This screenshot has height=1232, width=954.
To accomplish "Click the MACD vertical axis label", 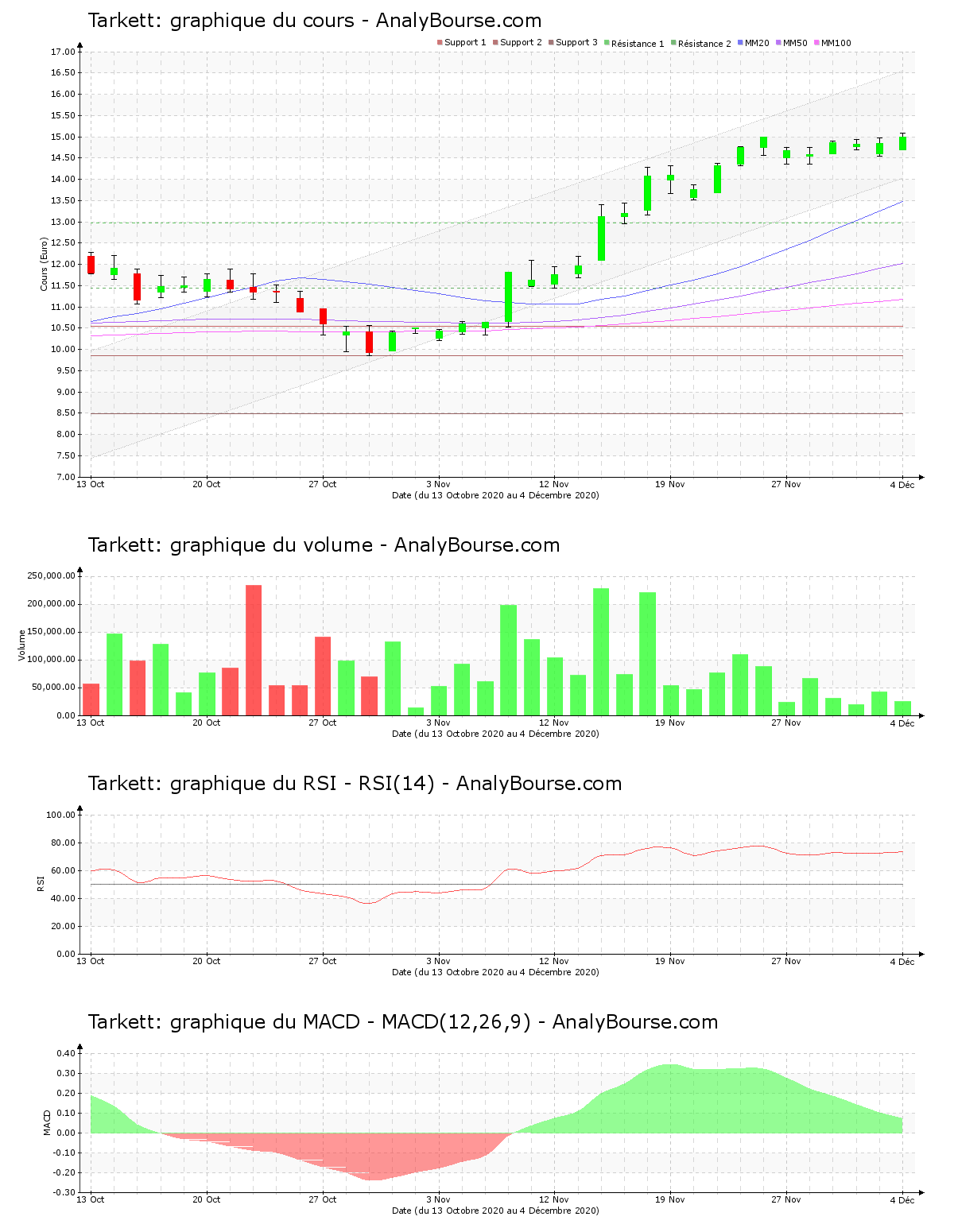I will tap(47, 1122).
